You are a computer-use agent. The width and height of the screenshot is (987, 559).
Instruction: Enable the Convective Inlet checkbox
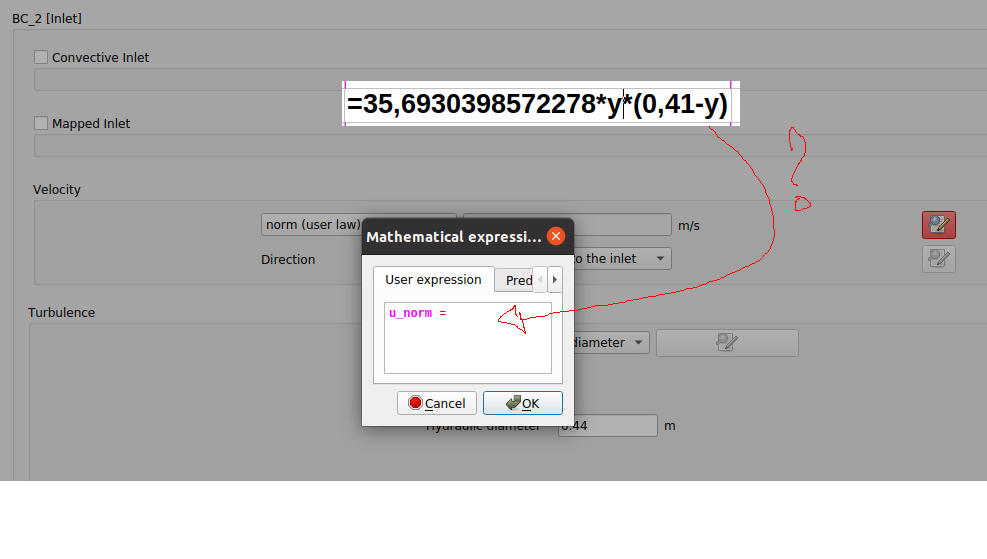coord(41,58)
